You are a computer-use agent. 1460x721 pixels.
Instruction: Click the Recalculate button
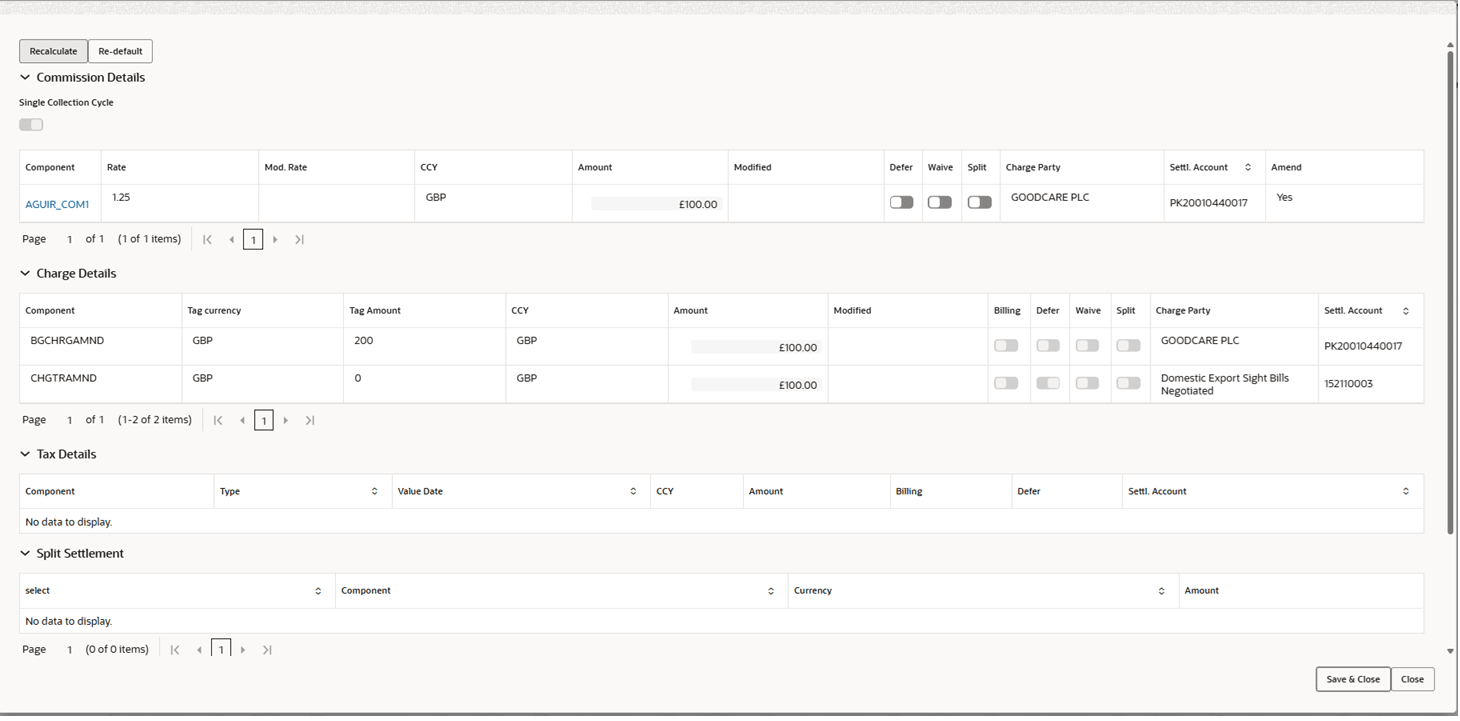[53, 51]
